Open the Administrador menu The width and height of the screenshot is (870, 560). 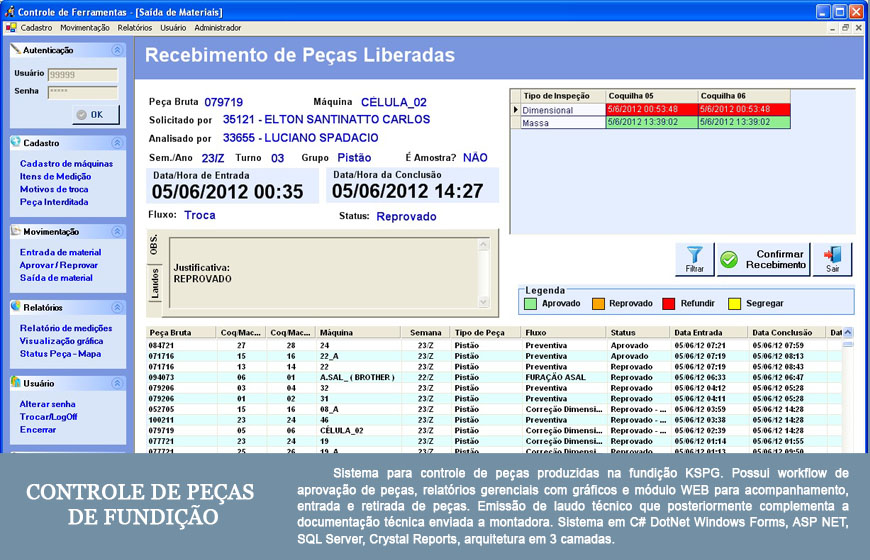(218, 27)
